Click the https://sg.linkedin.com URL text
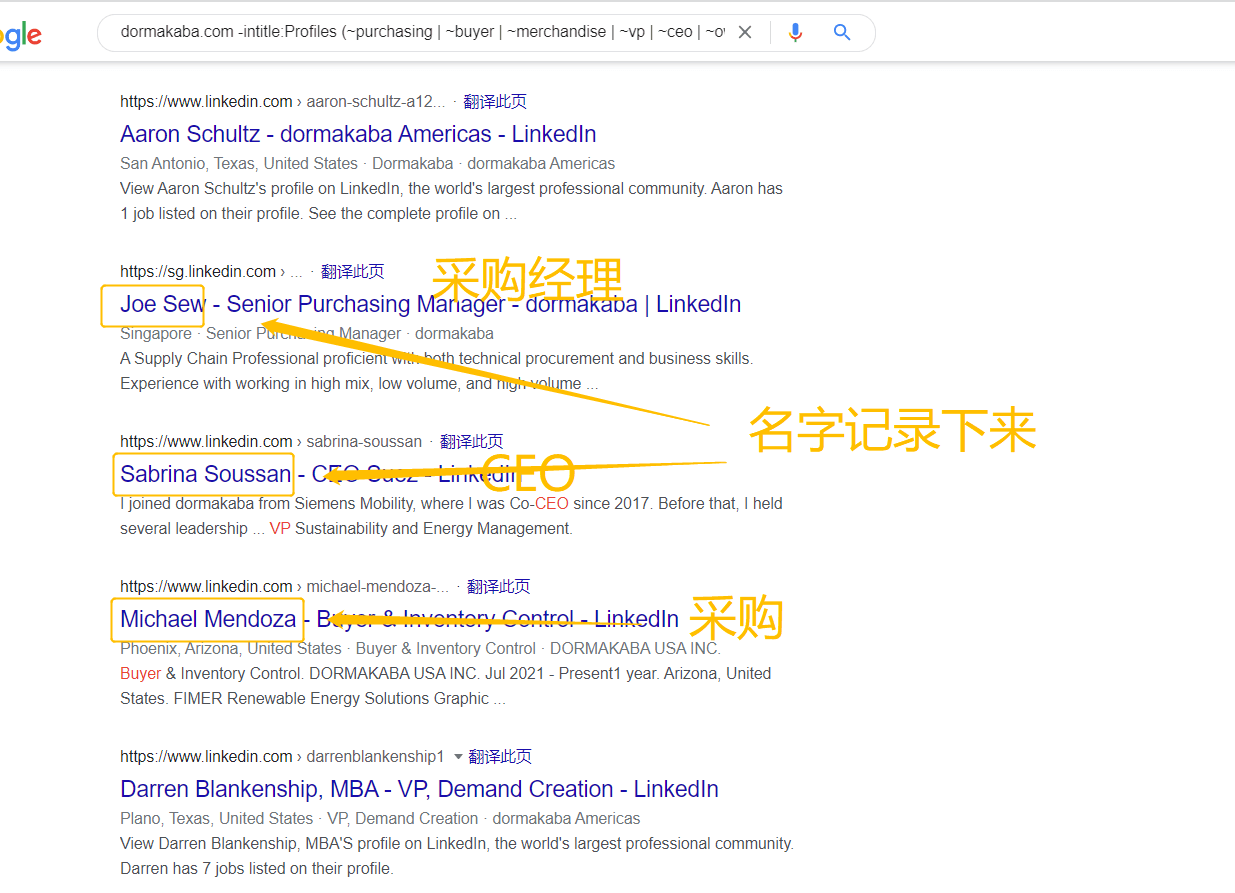The height and width of the screenshot is (893, 1235). pos(198,271)
